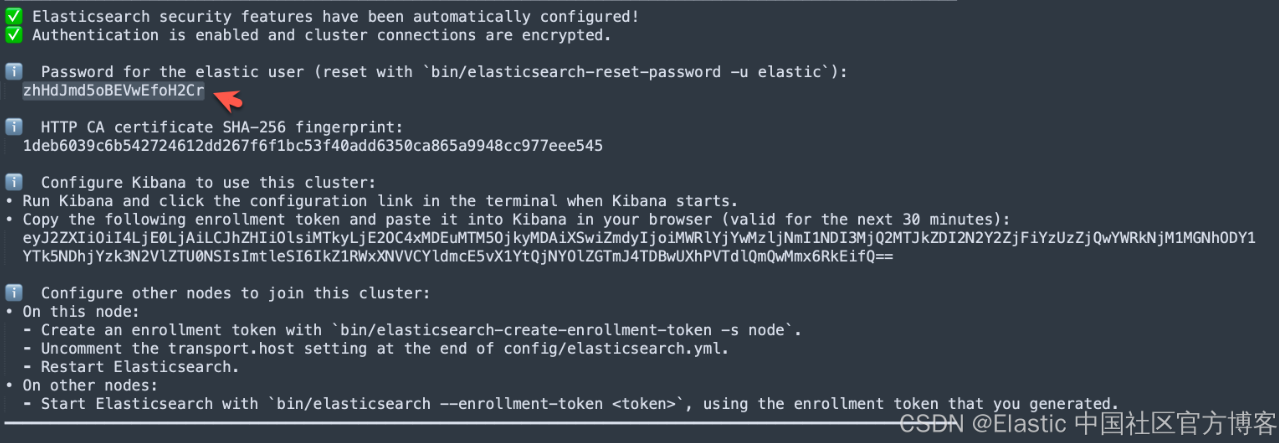Click the SHA-256 fingerprint value starting 1deb6039
The width and height of the screenshot is (1279, 443).
pyautogui.click(x=312, y=145)
